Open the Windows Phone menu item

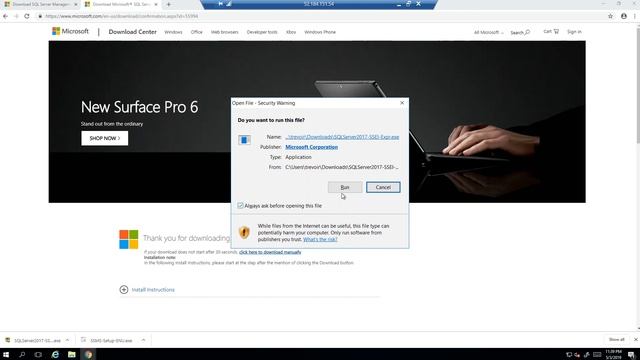pyautogui.click(x=320, y=32)
